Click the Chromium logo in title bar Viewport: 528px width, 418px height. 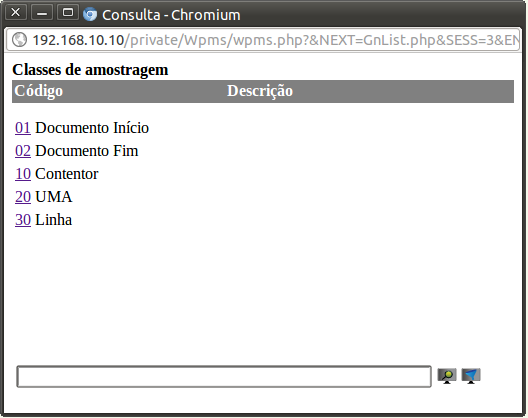coord(90,14)
